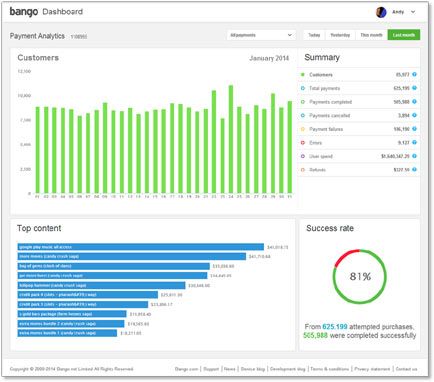Click the 81% success rate ring
This screenshot has height=382, width=434.
[x=360, y=276]
